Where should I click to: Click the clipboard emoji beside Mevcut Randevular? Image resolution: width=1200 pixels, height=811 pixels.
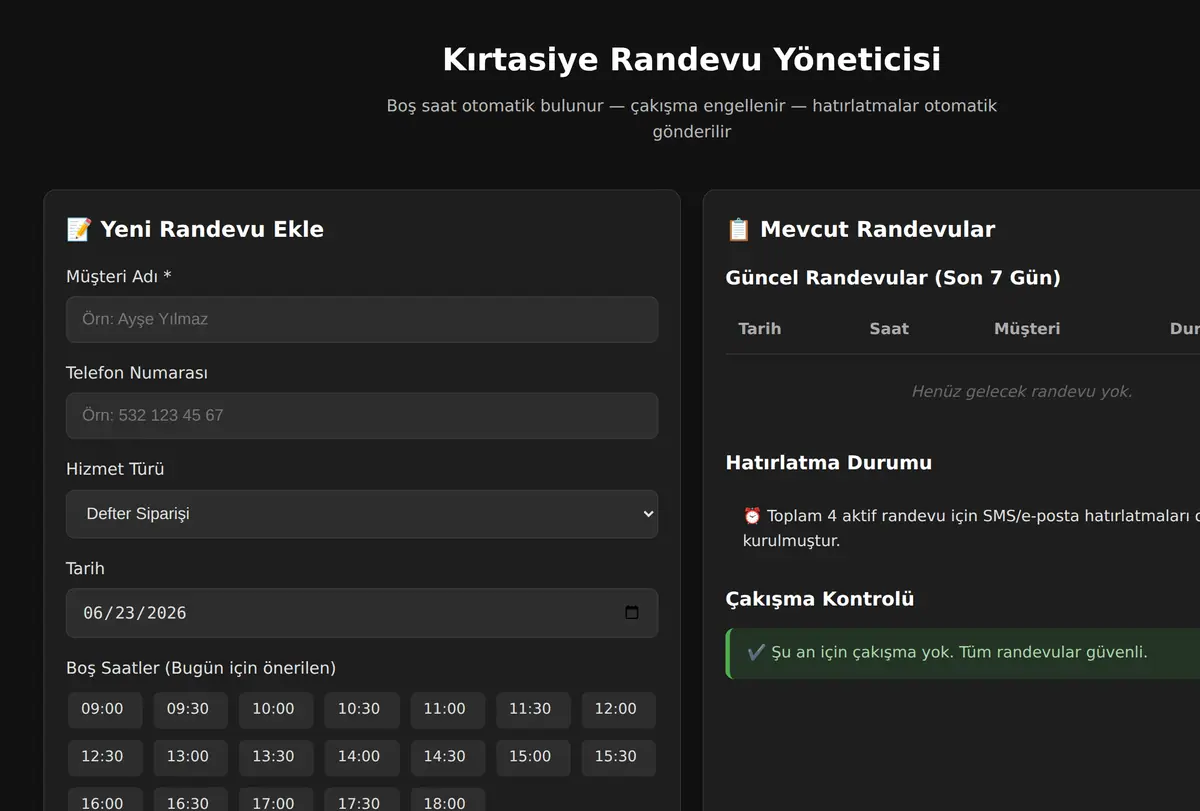click(x=738, y=229)
